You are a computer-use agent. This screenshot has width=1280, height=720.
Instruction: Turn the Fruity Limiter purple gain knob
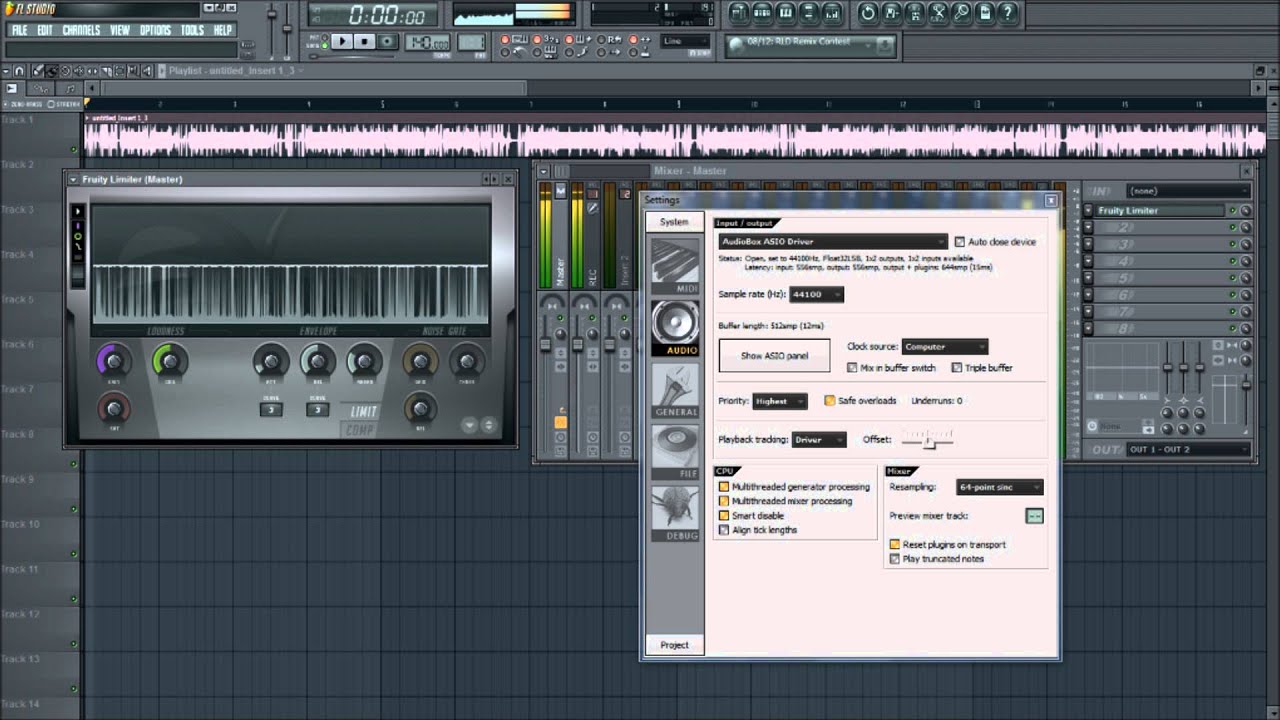[x=113, y=361]
